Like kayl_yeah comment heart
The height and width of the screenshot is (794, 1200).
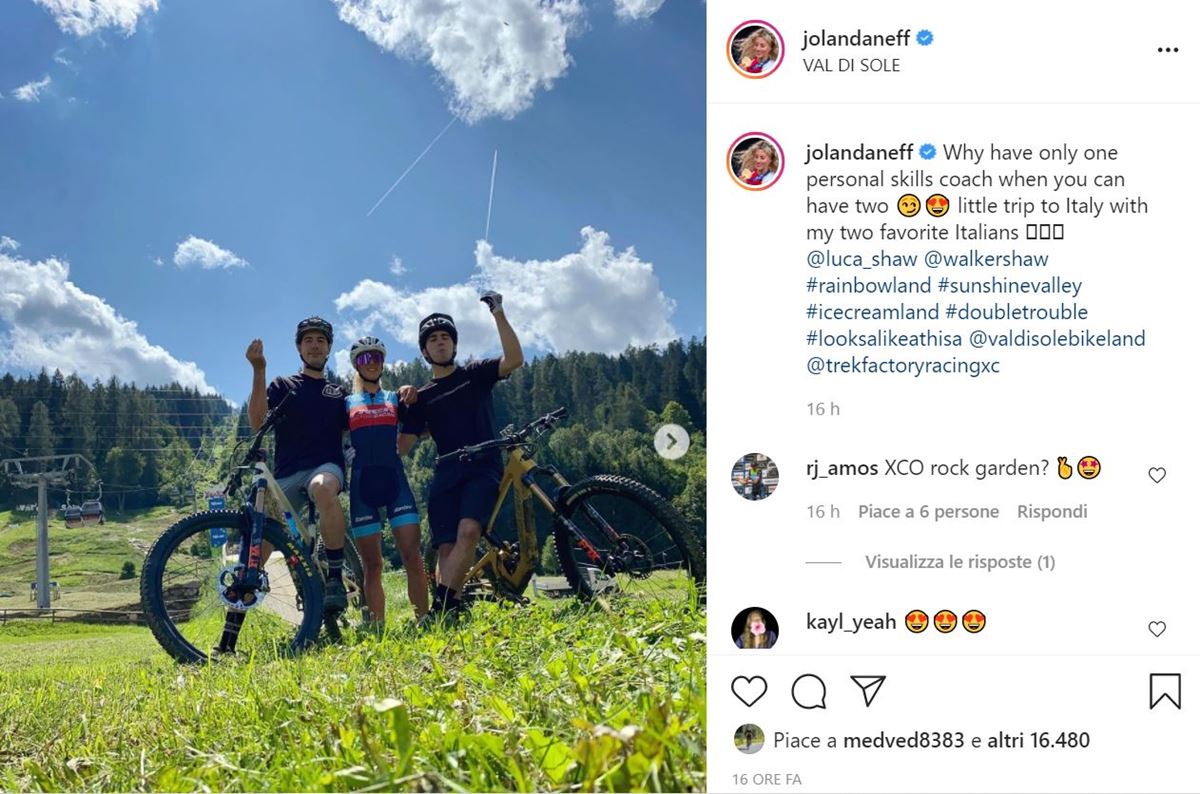coord(1157,629)
